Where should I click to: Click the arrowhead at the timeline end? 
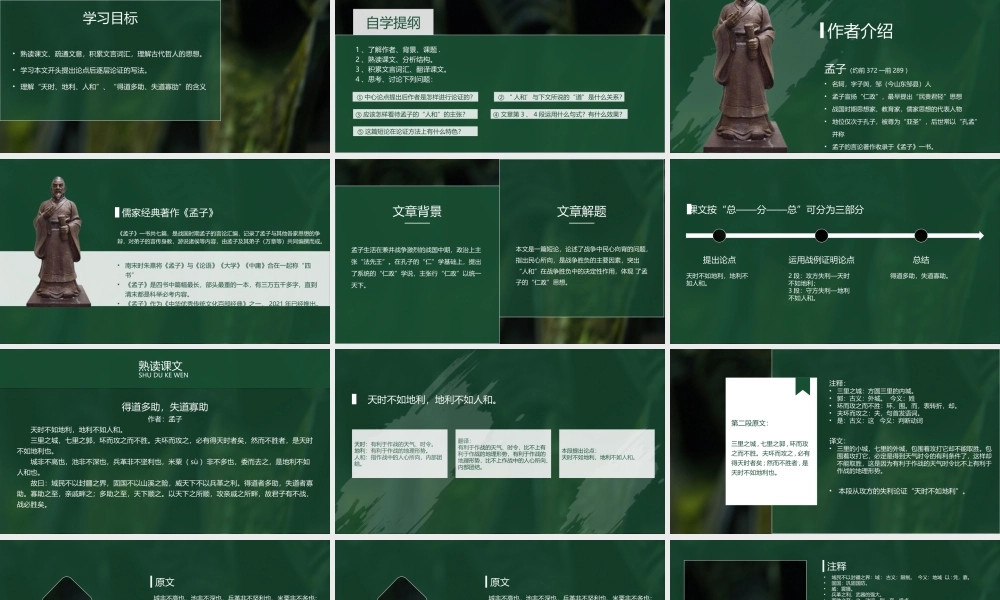coord(980,235)
